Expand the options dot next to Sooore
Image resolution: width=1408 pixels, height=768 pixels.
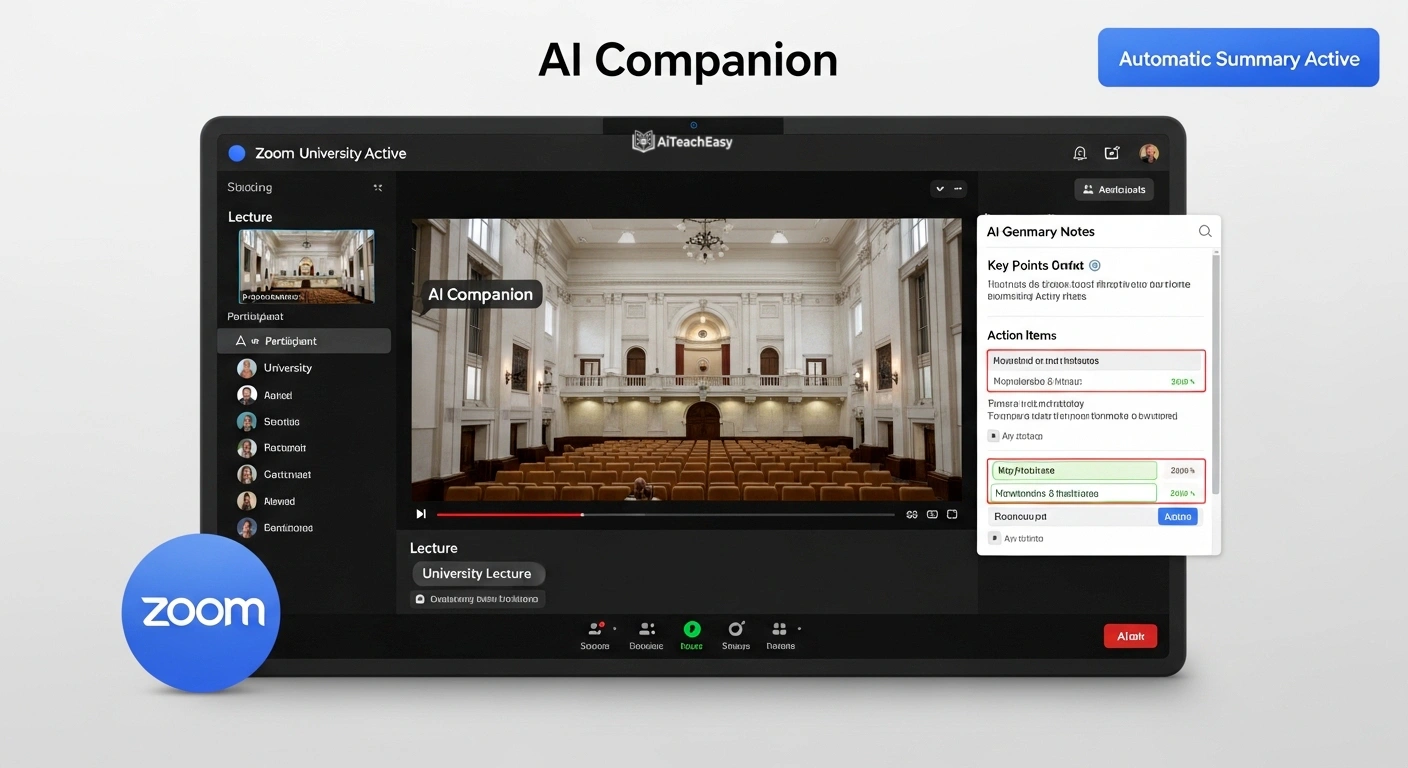point(615,629)
